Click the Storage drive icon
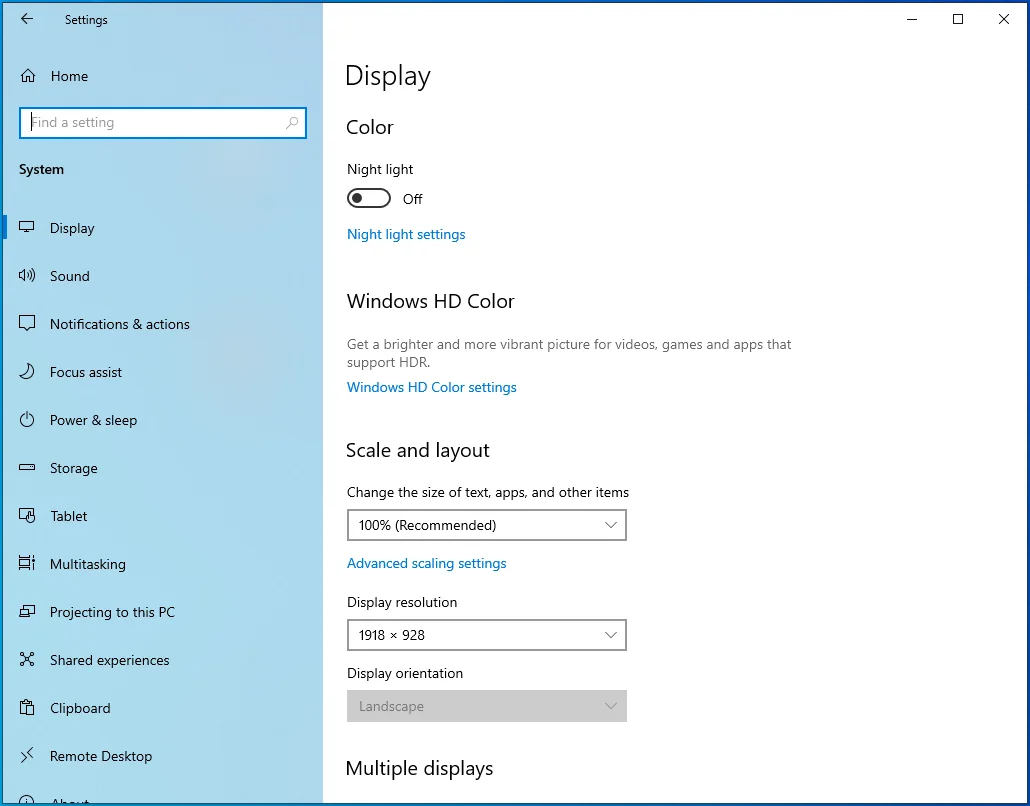The image size is (1030, 806). click(x=27, y=468)
